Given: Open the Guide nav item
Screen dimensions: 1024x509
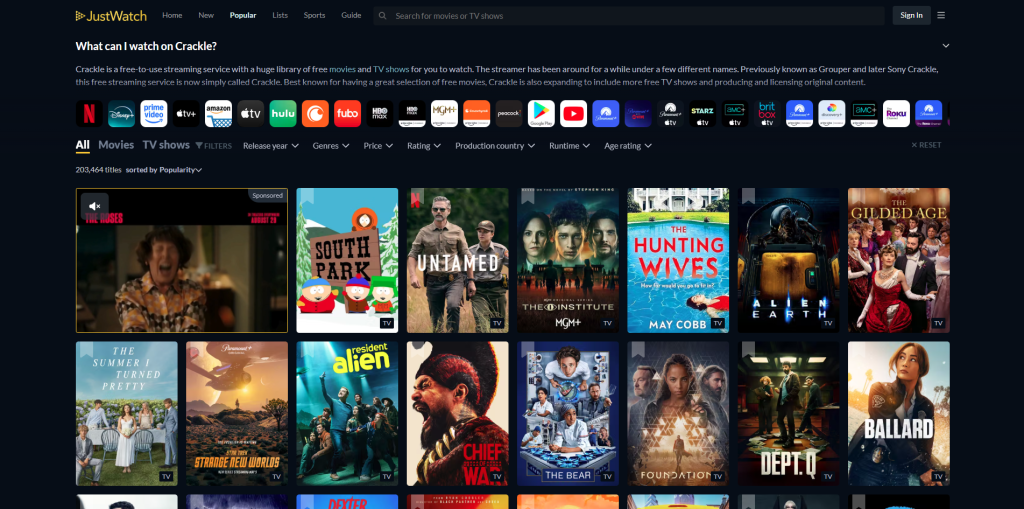Looking at the screenshot, I should tap(351, 15).
